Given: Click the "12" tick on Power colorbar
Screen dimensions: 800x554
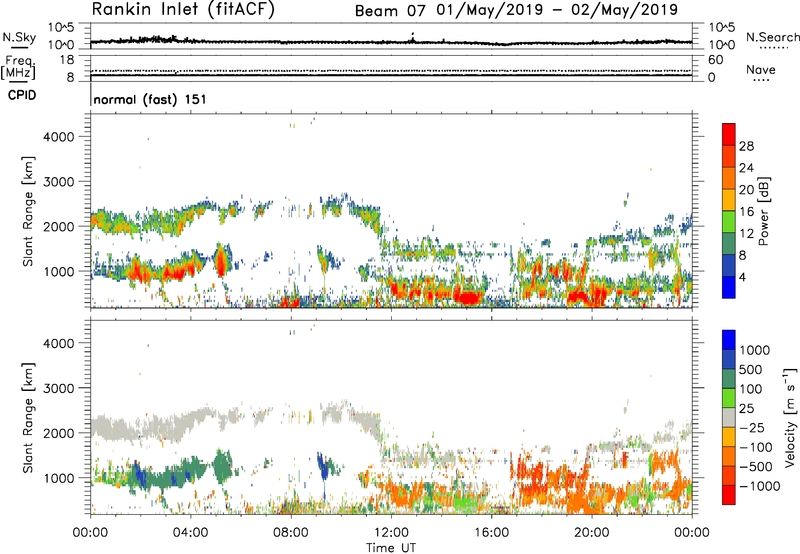Looking at the screenshot, I should point(746,234).
